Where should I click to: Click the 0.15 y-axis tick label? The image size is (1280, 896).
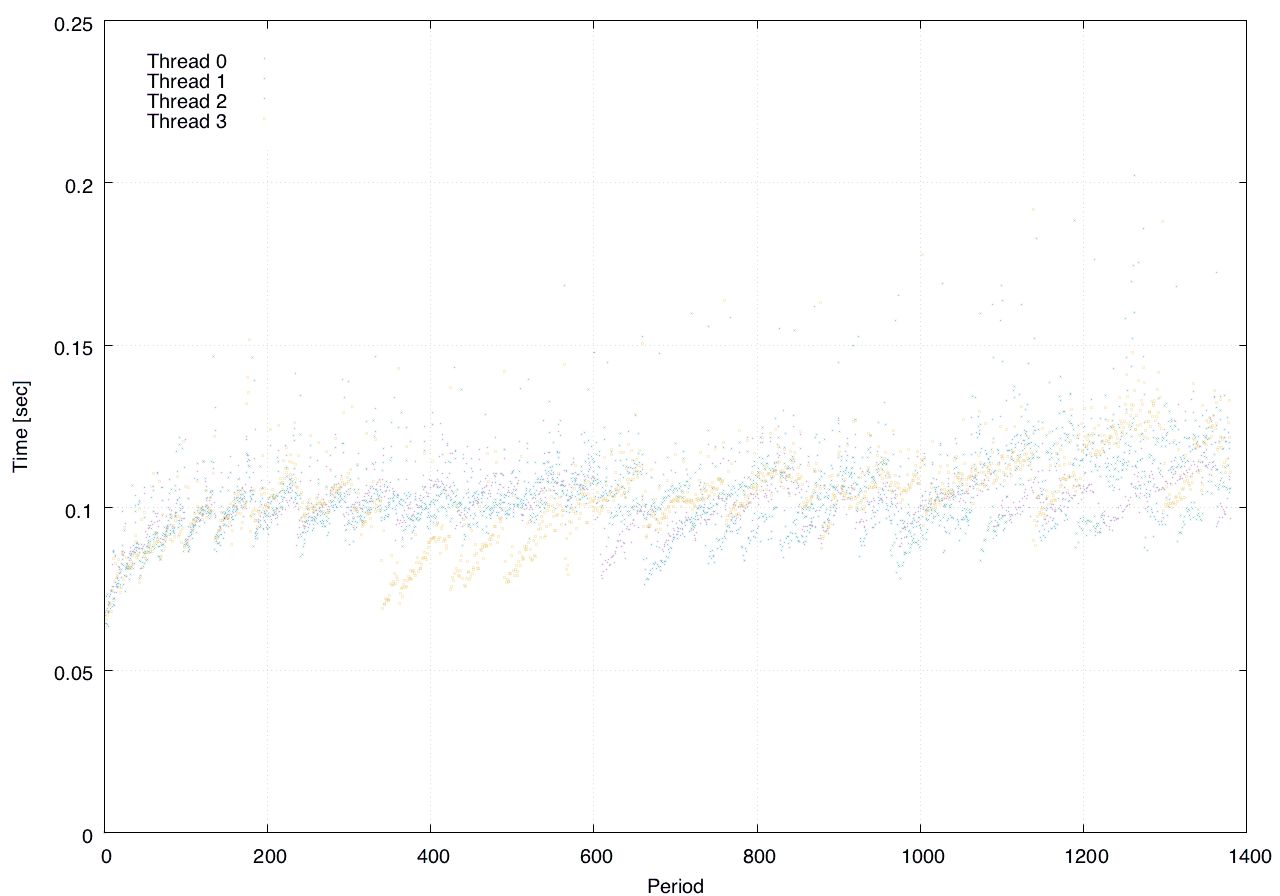pos(72,347)
